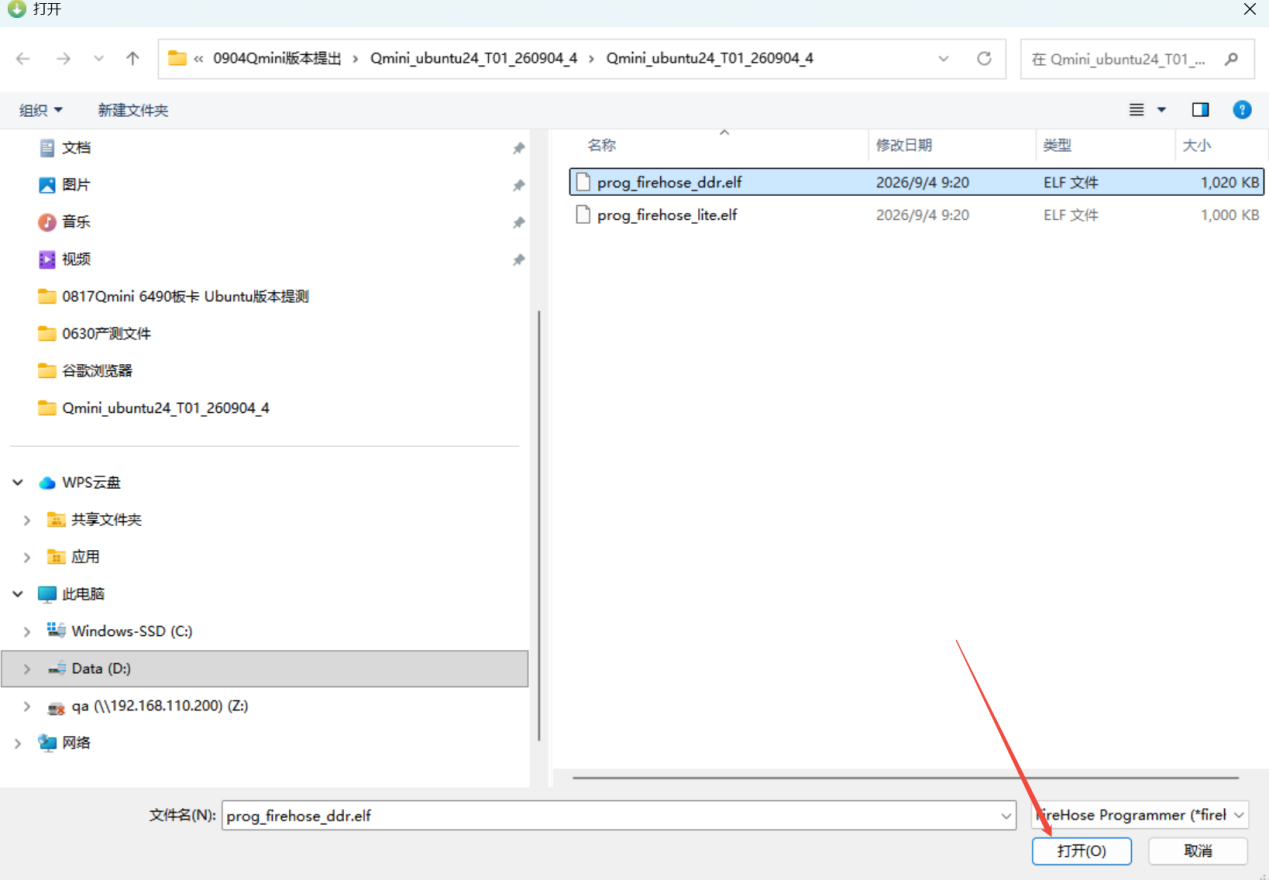The width and height of the screenshot is (1269, 880).
Task: Click the 文件名 input field
Action: [x=610, y=816]
